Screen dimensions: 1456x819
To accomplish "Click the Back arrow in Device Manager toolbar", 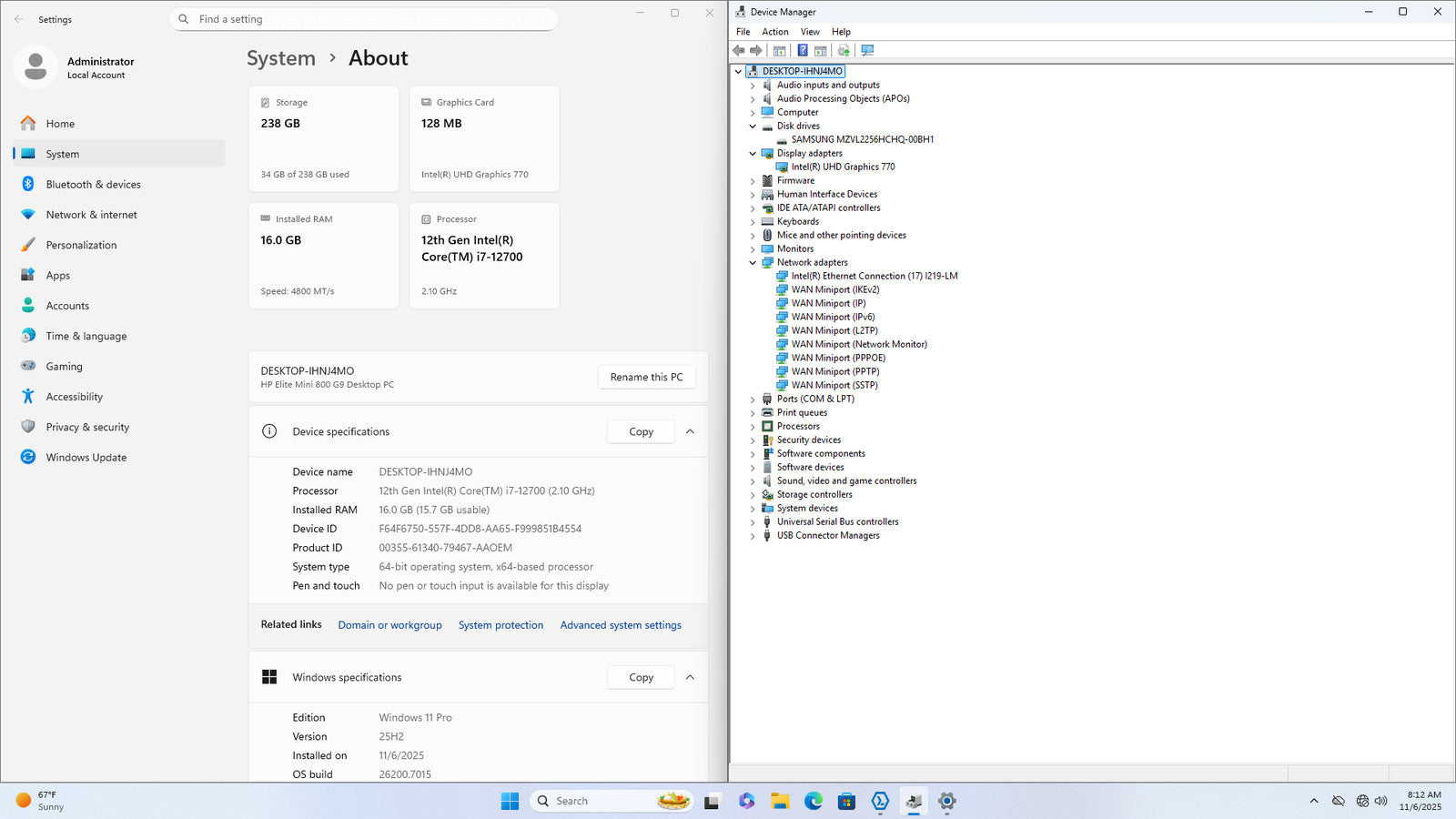I will pos(739,51).
